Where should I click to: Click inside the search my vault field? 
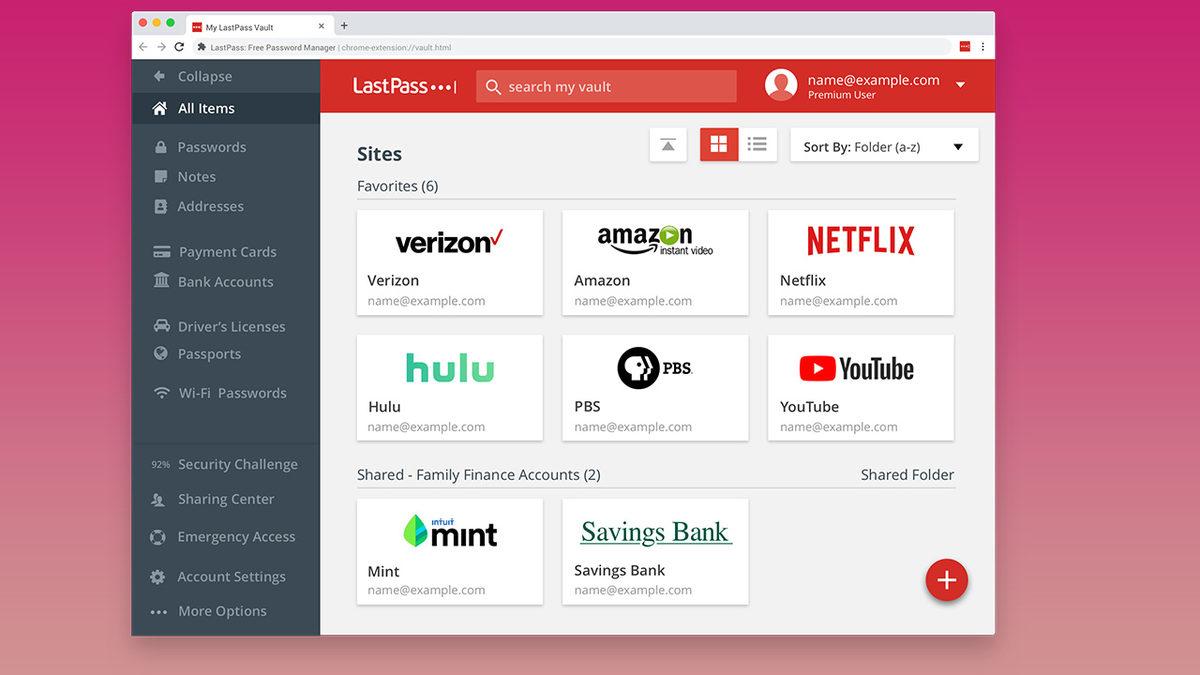click(x=605, y=86)
